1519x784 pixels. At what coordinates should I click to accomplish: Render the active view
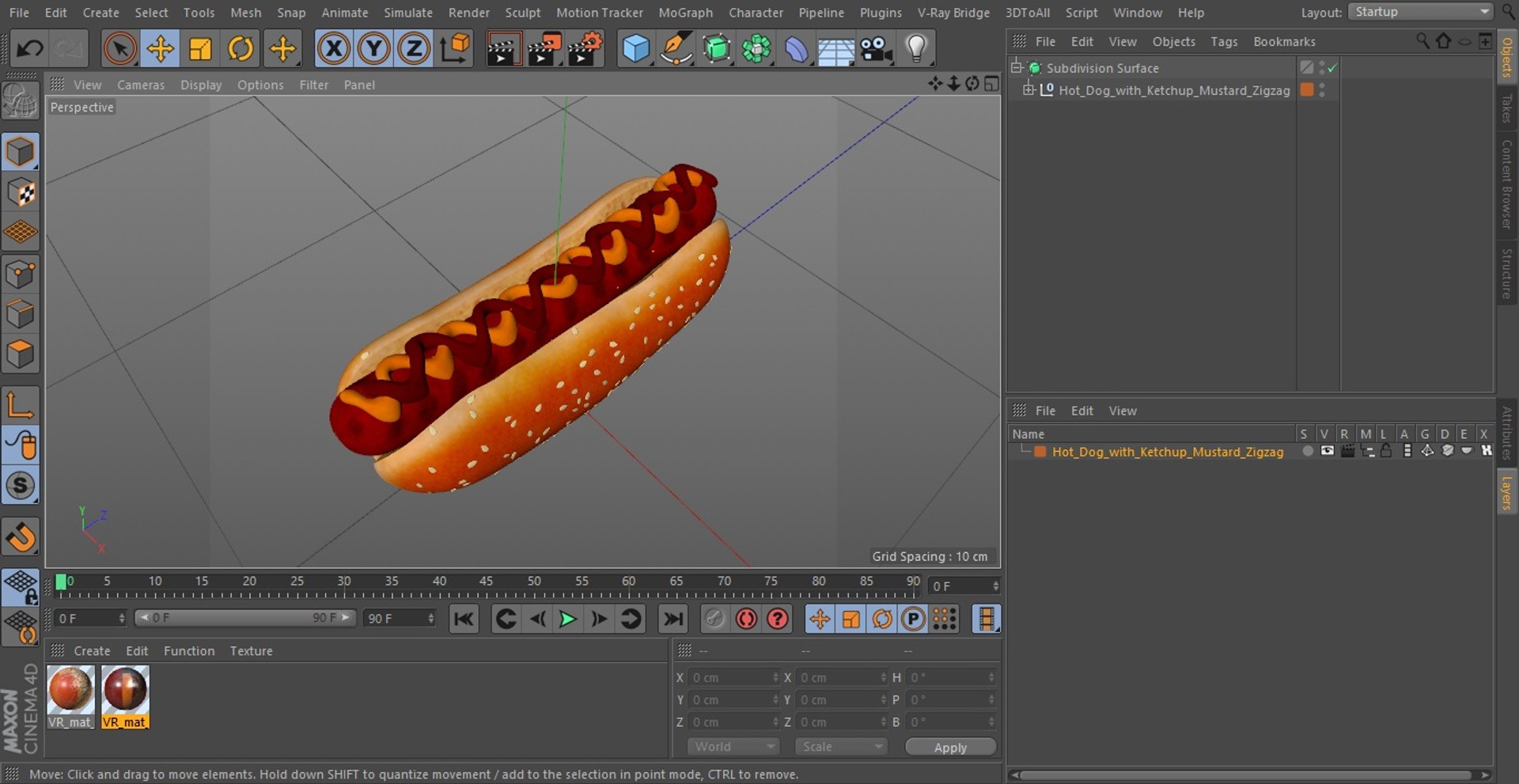coord(503,49)
